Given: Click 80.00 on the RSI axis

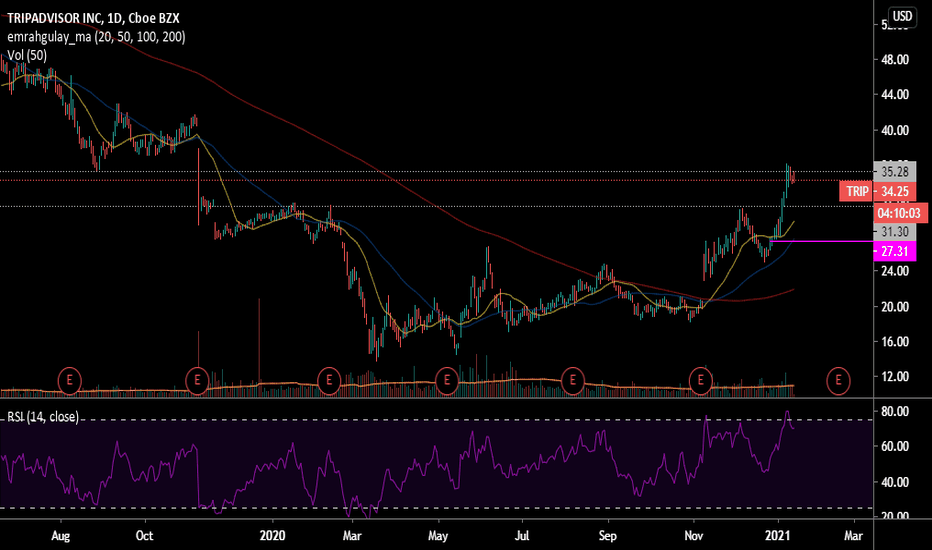Looking at the screenshot, I should point(895,411).
